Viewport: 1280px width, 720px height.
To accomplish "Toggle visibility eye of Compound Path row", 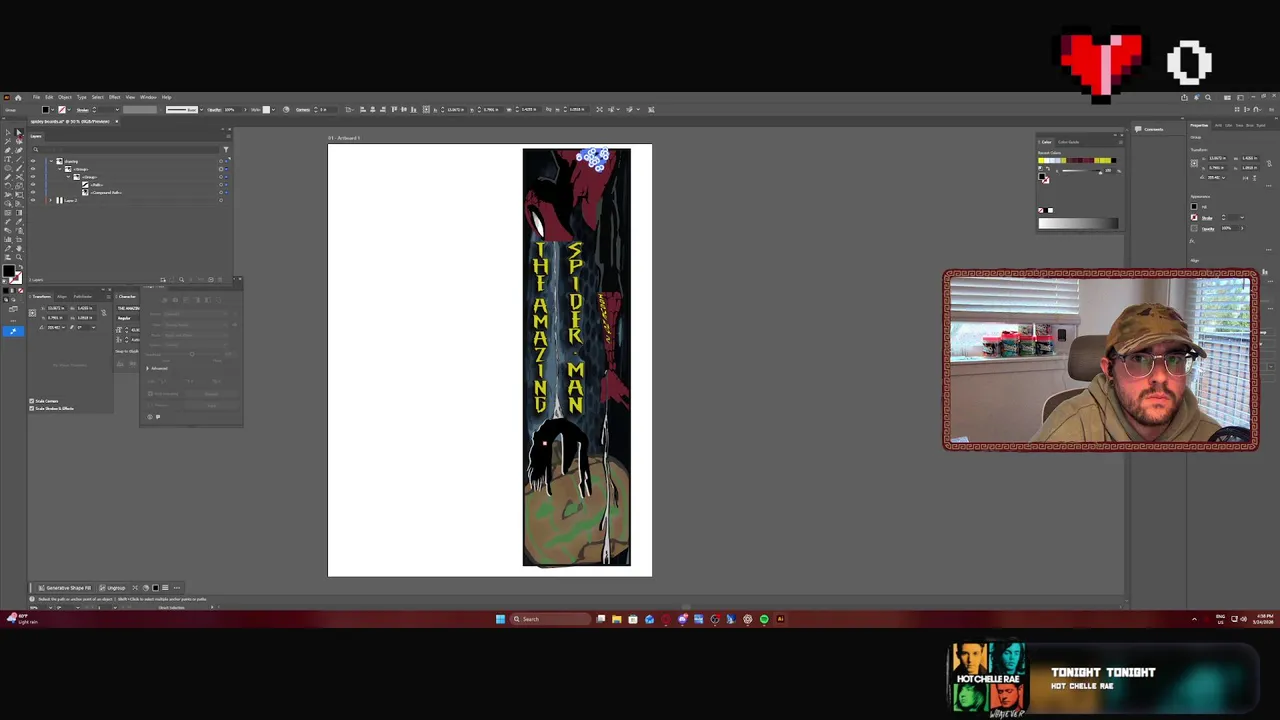I will (33, 193).
